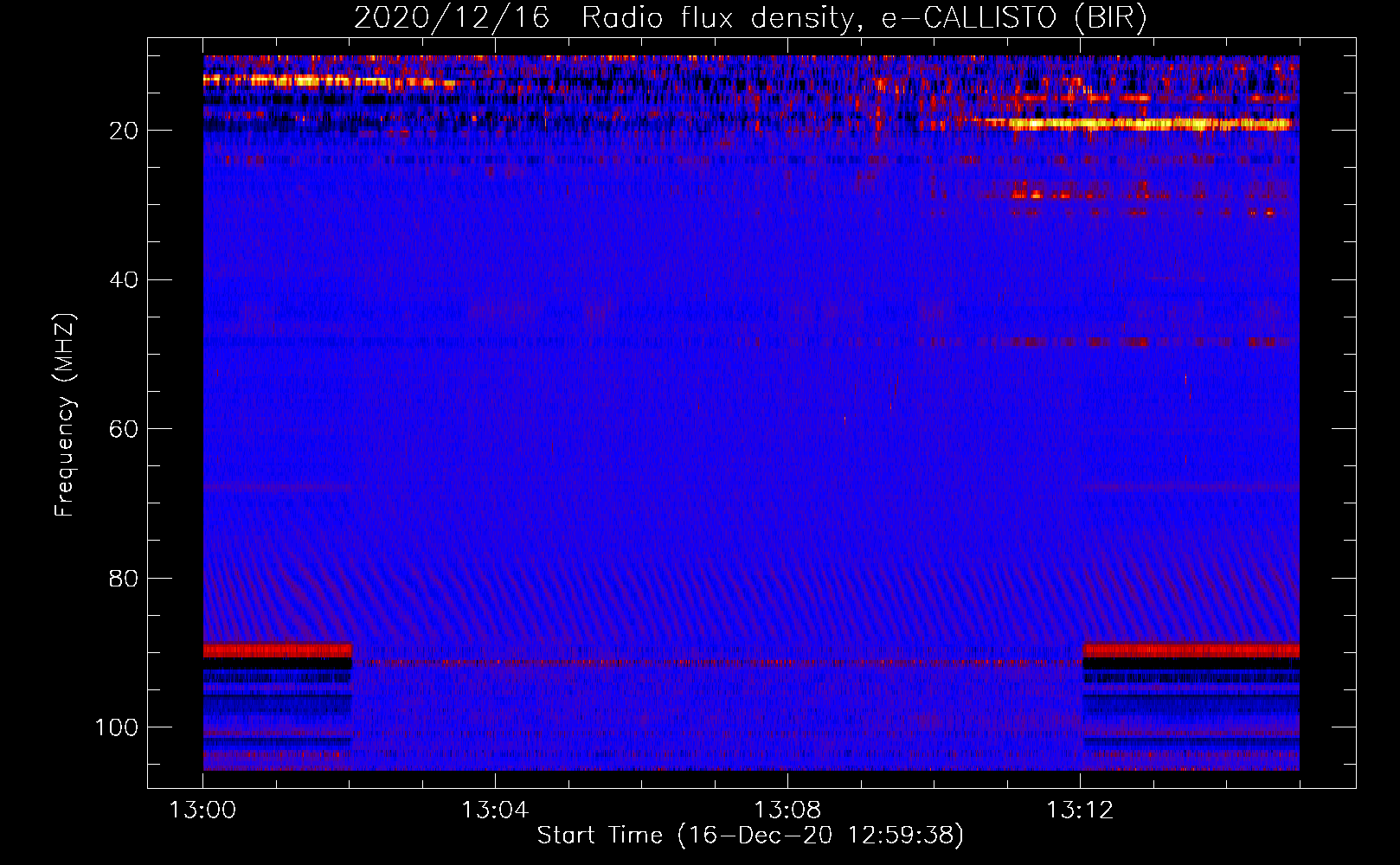This screenshot has width=1400, height=865.
Task: Click the '40' frequency tick label
Action: tap(124, 280)
